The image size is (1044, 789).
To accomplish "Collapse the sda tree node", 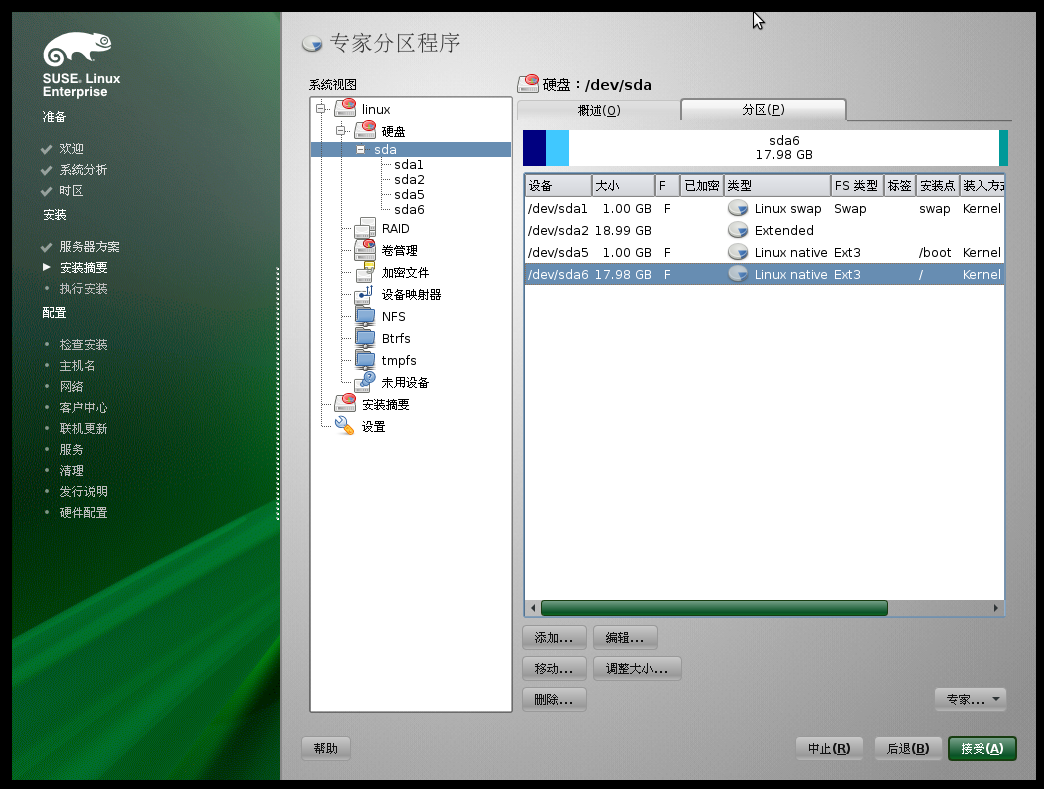I will (362, 149).
